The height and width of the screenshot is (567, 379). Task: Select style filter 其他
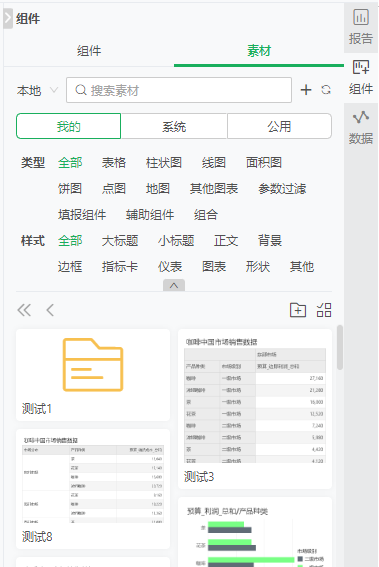coord(302,267)
